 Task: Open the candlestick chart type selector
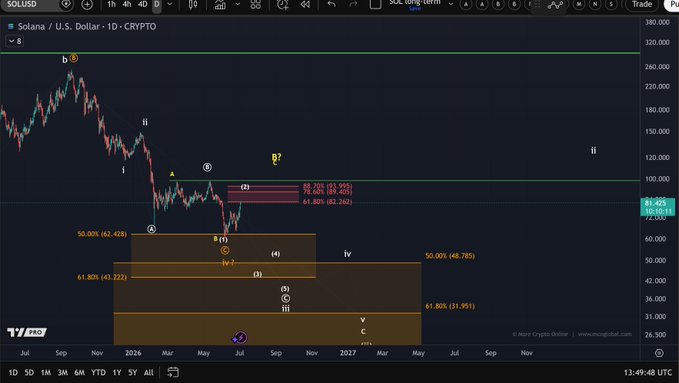[x=193, y=5]
